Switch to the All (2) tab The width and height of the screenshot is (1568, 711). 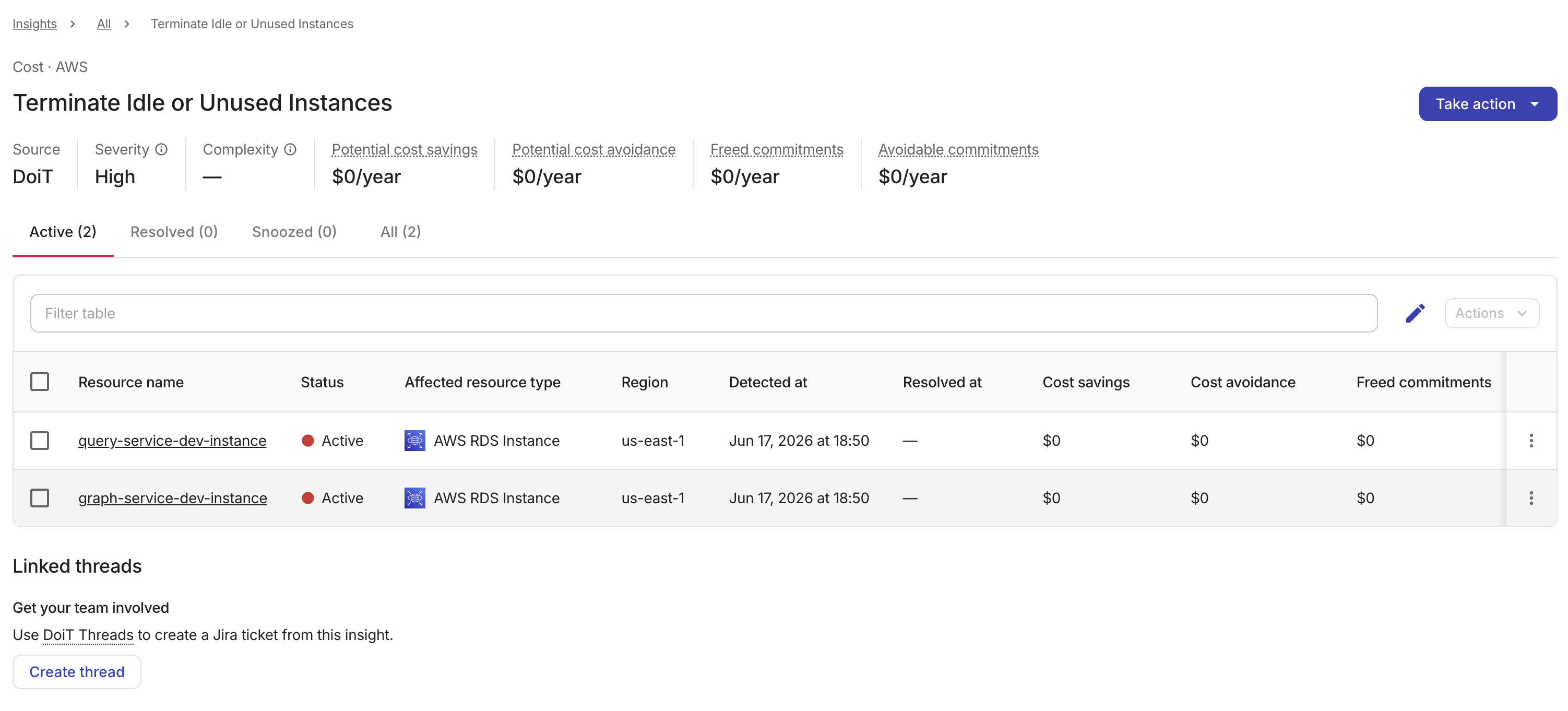tap(400, 232)
